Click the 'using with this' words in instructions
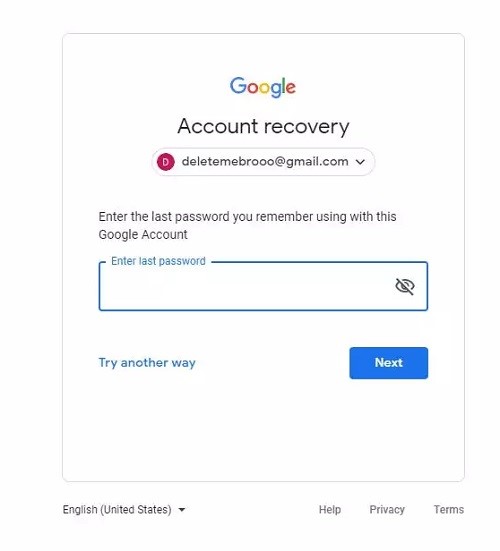Screen dimensions: 500x551 [356, 217]
